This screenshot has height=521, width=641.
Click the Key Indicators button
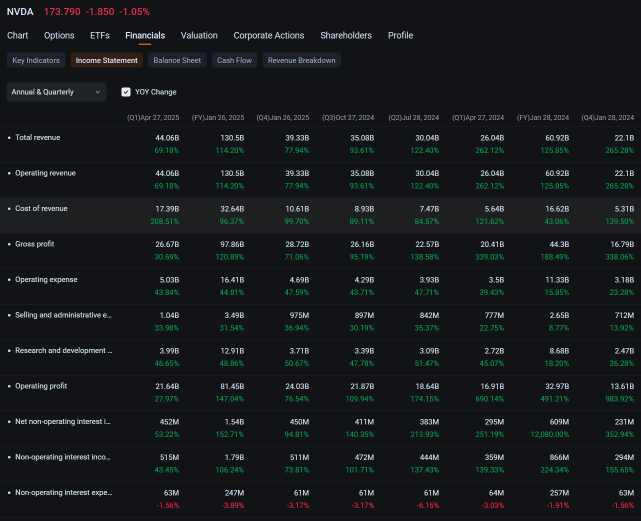36,60
